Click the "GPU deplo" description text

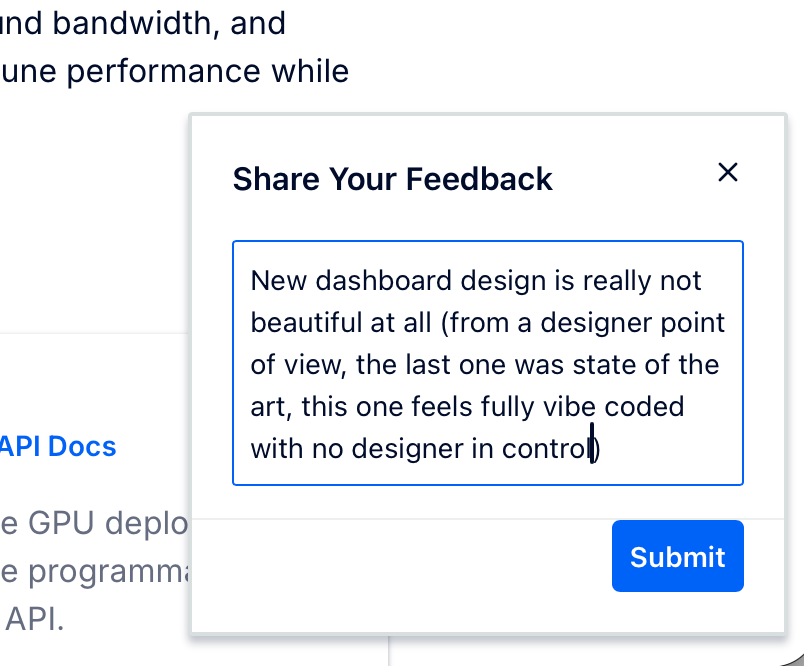pos(94,524)
